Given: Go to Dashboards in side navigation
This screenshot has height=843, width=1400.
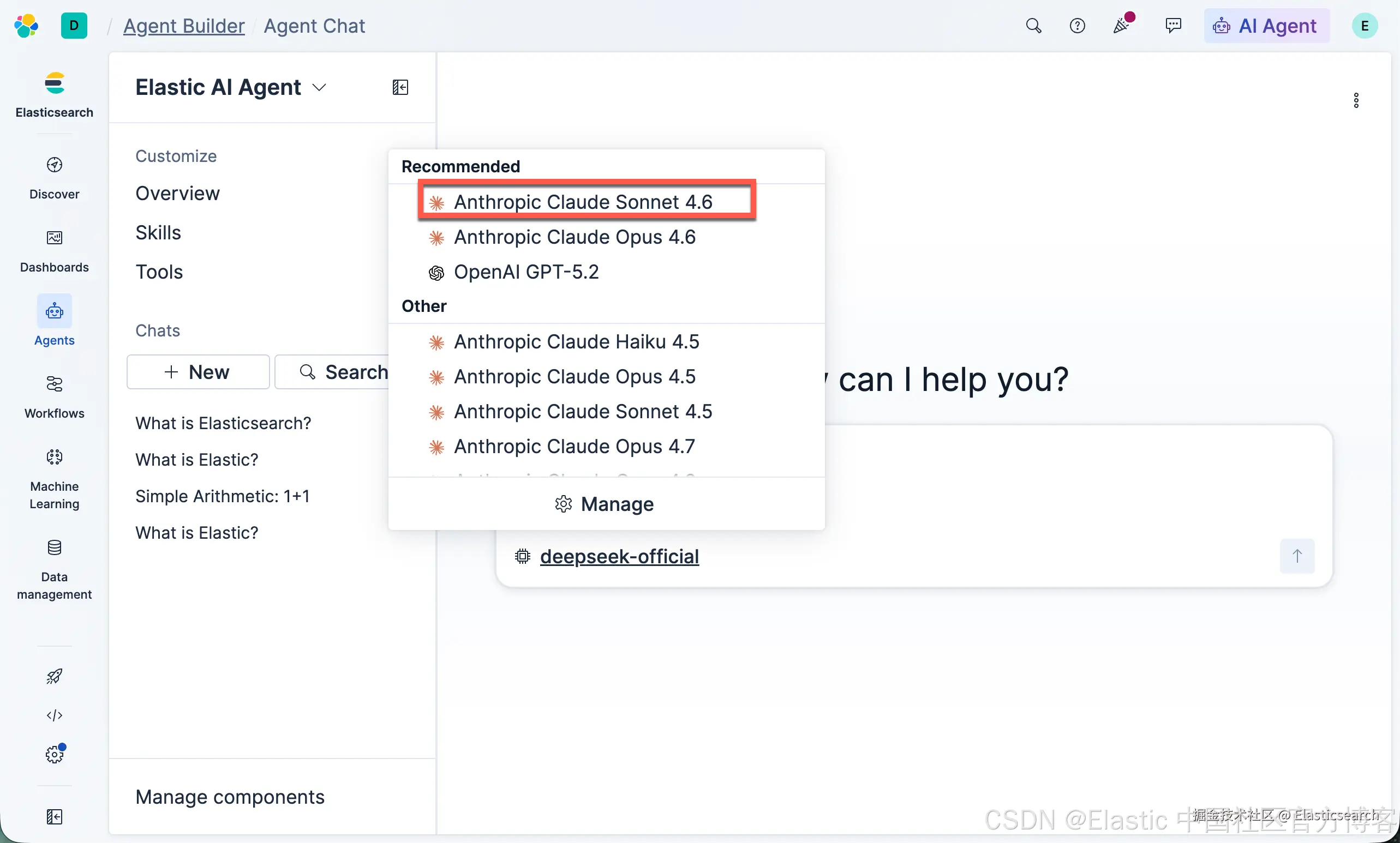Looking at the screenshot, I should pyautogui.click(x=55, y=251).
